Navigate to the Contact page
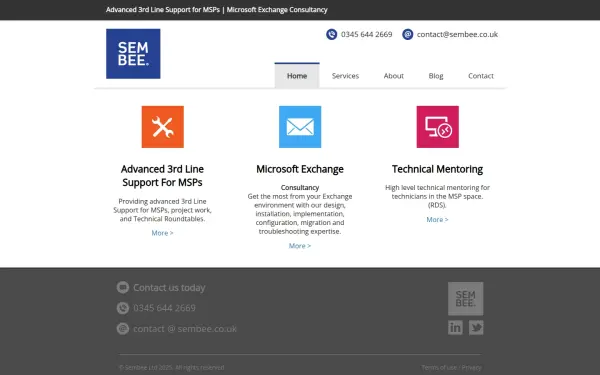The width and height of the screenshot is (600, 375). tap(481, 76)
